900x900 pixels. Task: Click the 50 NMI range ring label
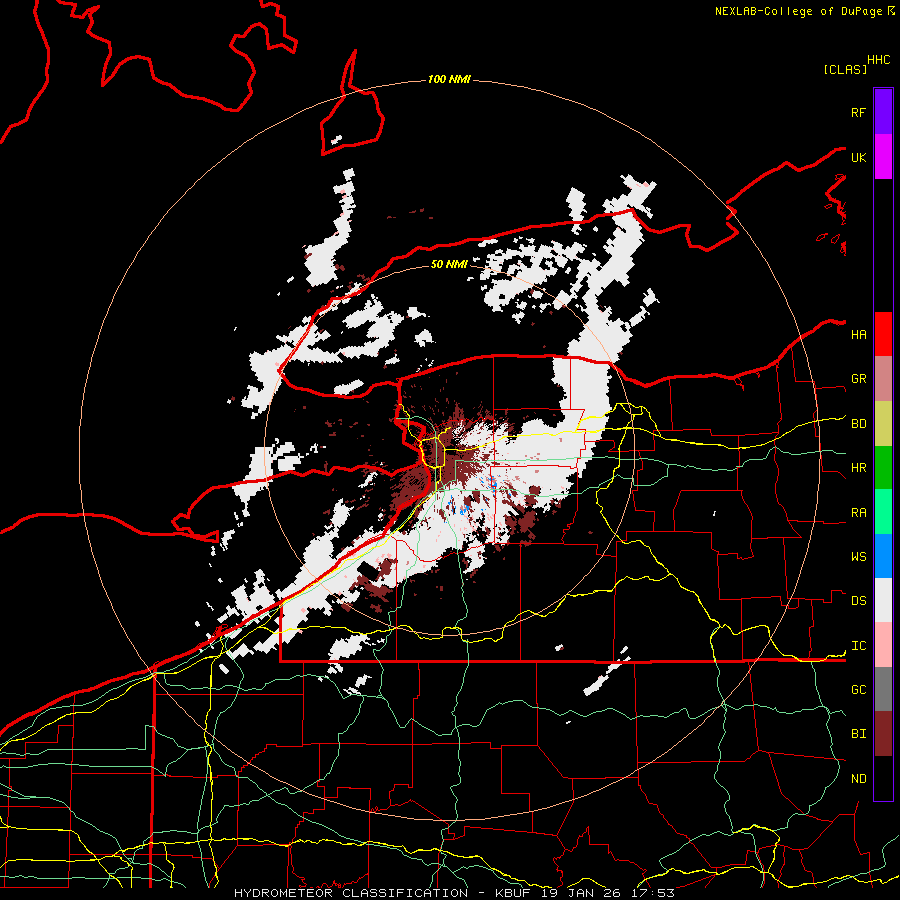coord(449,264)
